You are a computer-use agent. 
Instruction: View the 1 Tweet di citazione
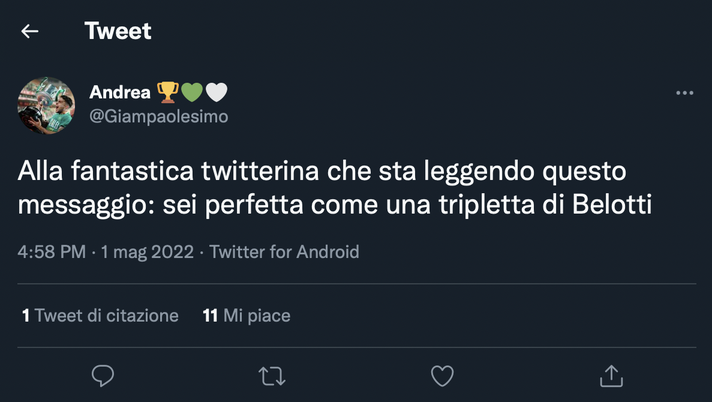[x=100, y=315]
